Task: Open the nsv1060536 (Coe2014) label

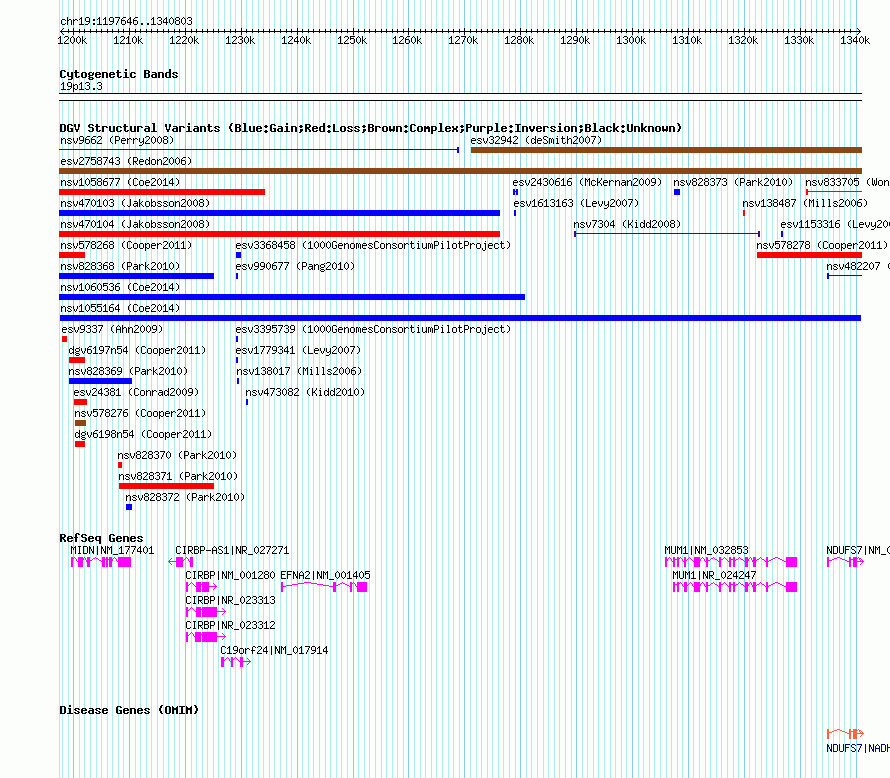Action: [x=120, y=287]
